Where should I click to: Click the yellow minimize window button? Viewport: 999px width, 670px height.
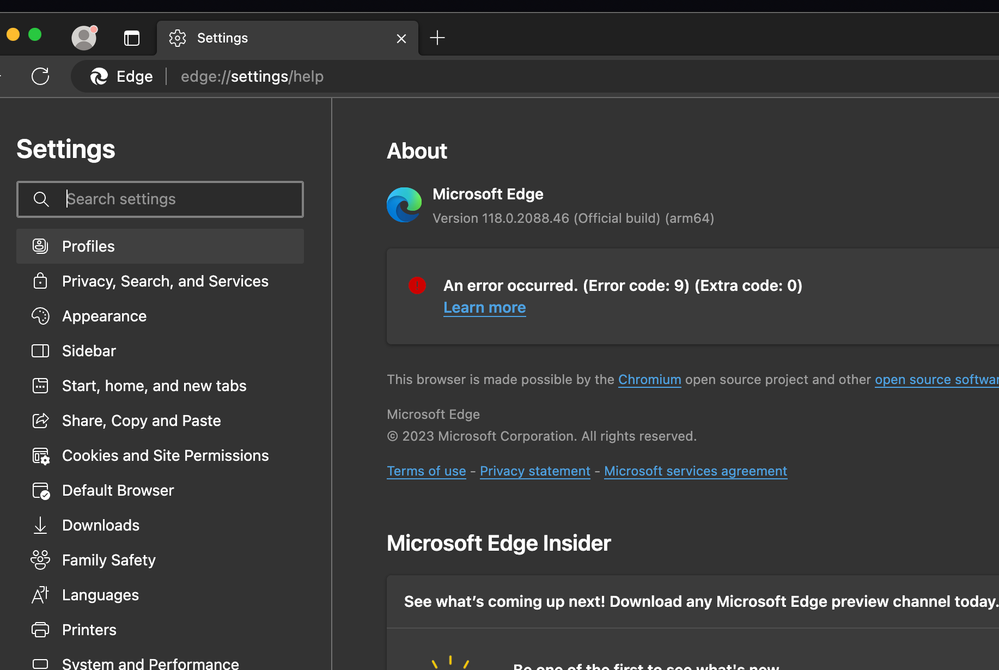pos(13,34)
